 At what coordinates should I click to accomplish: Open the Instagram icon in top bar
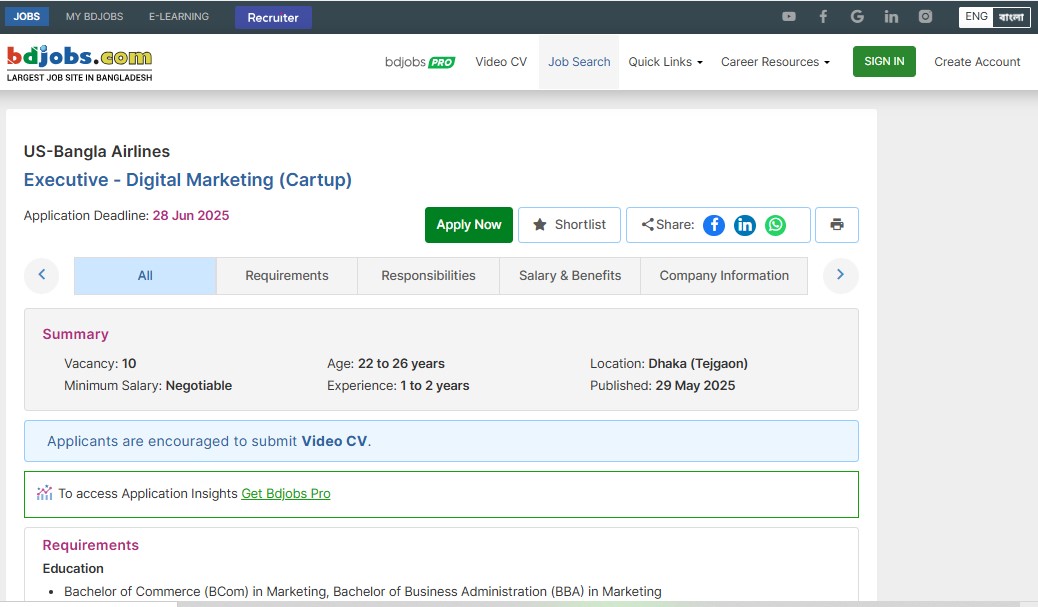pos(925,17)
